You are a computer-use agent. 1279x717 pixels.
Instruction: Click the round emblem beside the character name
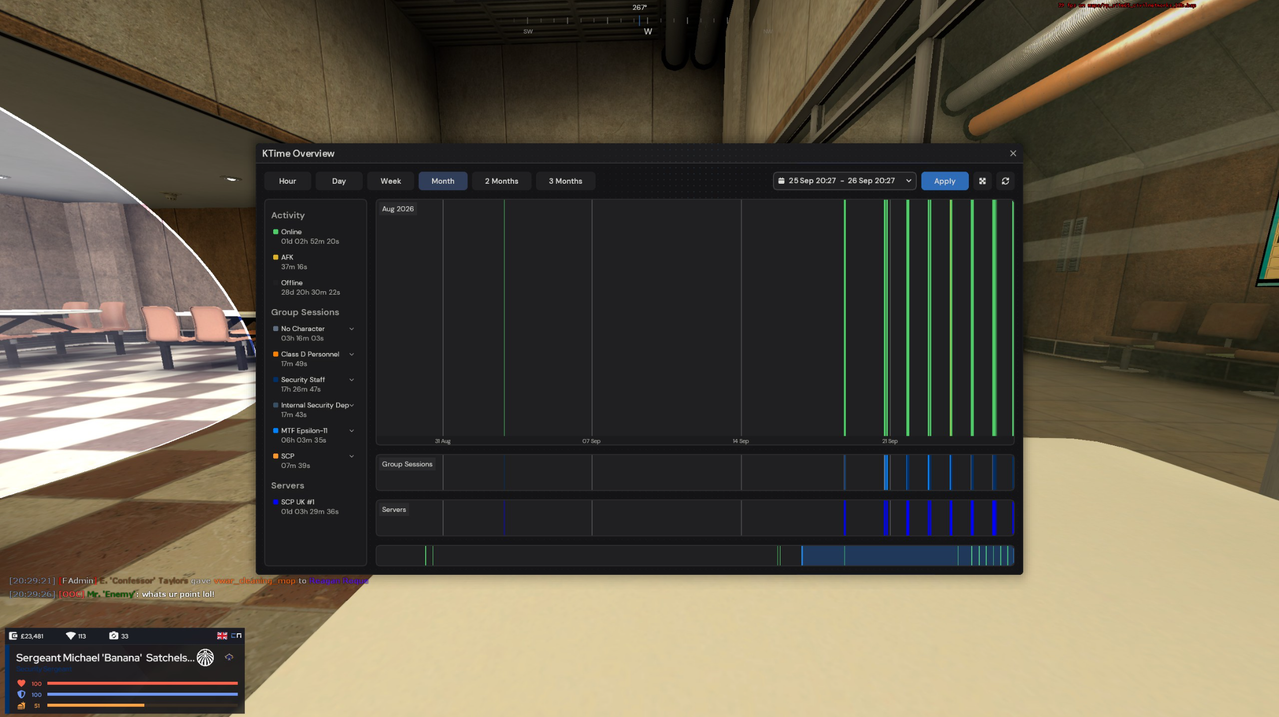point(205,657)
